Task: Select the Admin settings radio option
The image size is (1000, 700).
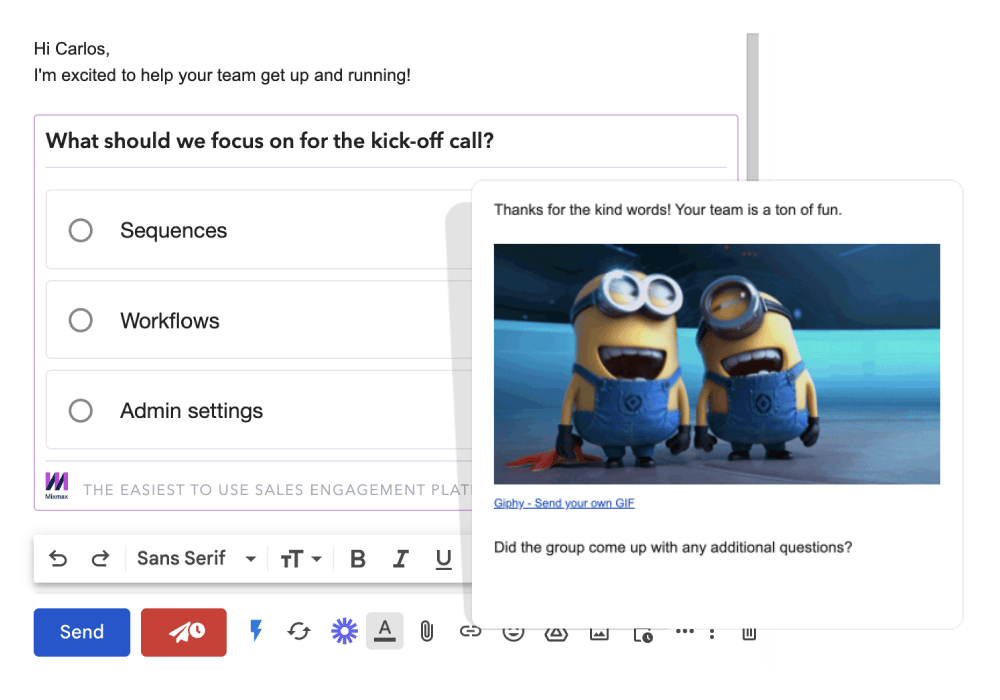Action: [80, 411]
